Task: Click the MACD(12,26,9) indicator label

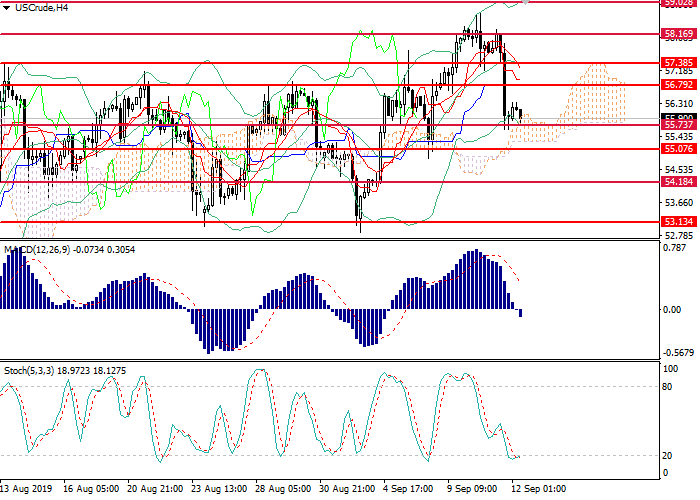Action: pyautogui.click(x=40, y=248)
